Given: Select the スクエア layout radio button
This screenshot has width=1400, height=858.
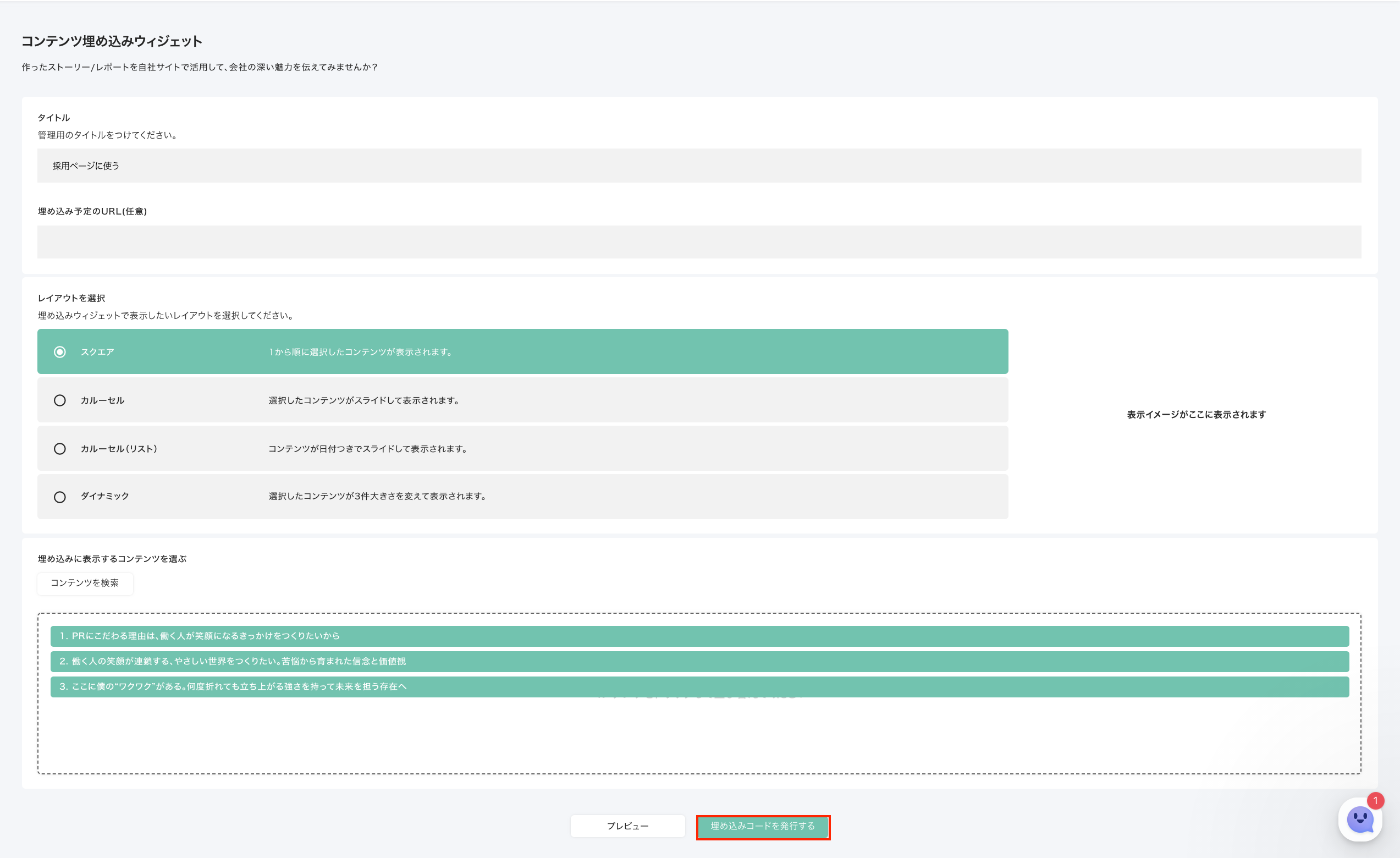Looking at the screenshot, I should 59,351.
